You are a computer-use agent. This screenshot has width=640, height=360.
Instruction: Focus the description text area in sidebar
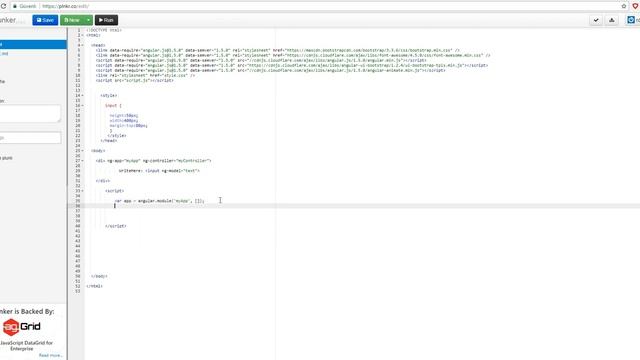(x=30, y=113)
